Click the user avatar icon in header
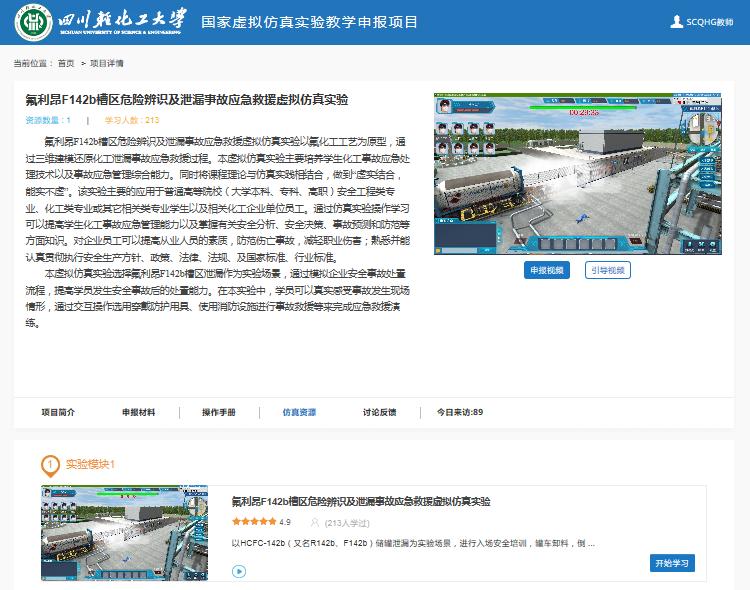The image size is (750, 590). 676,22
